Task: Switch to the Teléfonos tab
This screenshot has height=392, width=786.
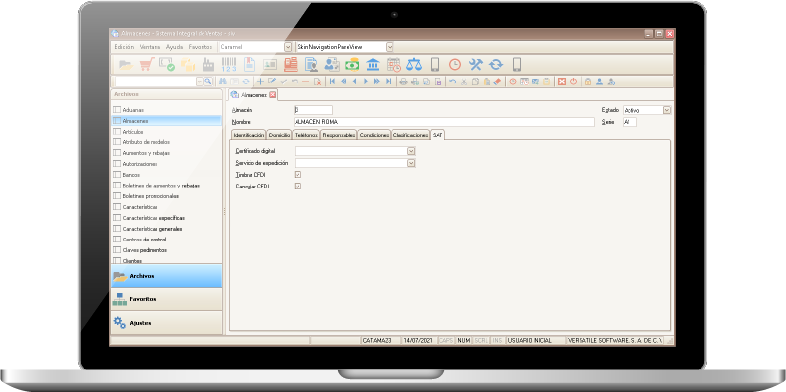Action: pos(306,135)
